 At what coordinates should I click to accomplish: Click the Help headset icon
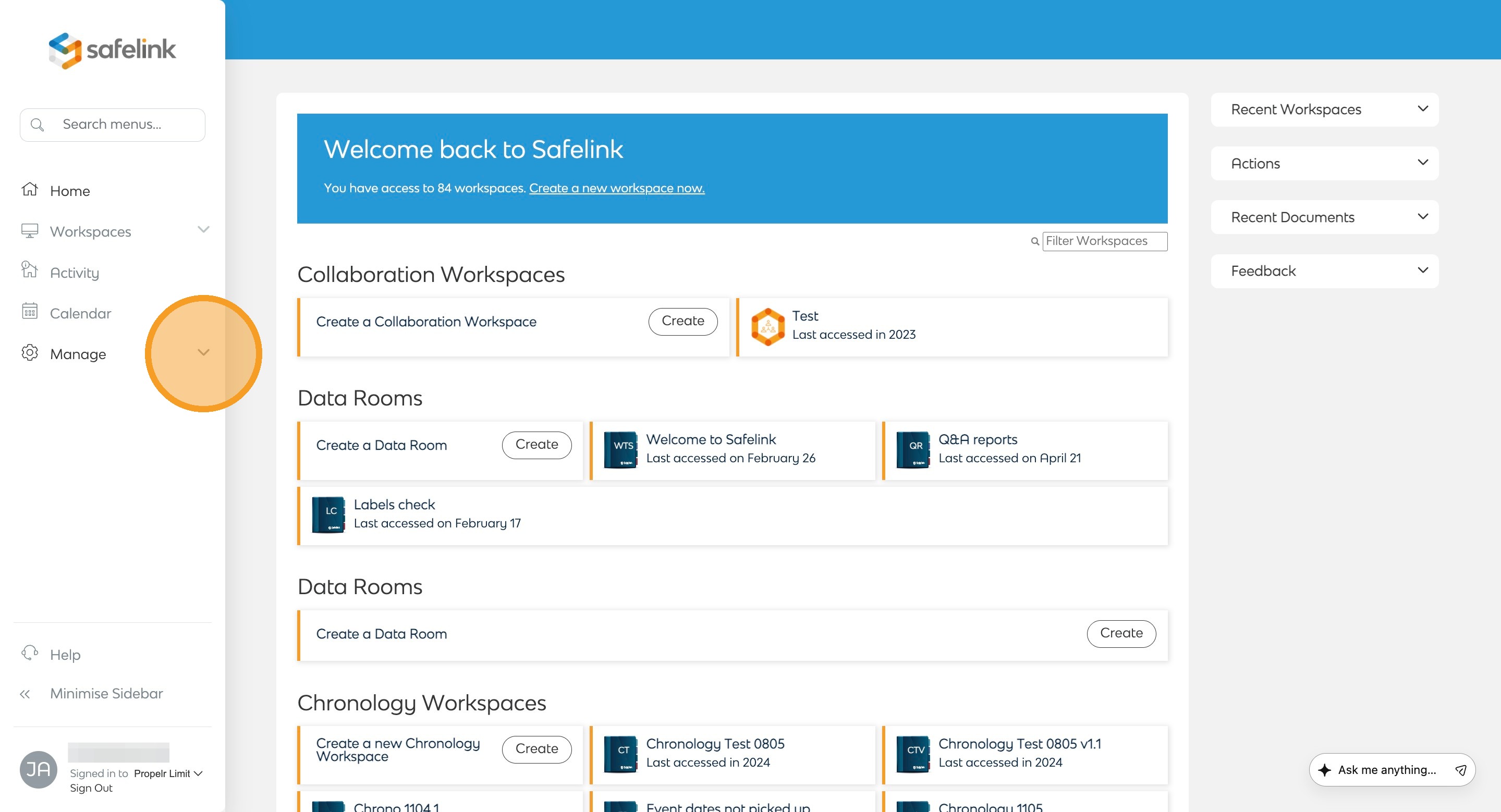coord(30,653)
